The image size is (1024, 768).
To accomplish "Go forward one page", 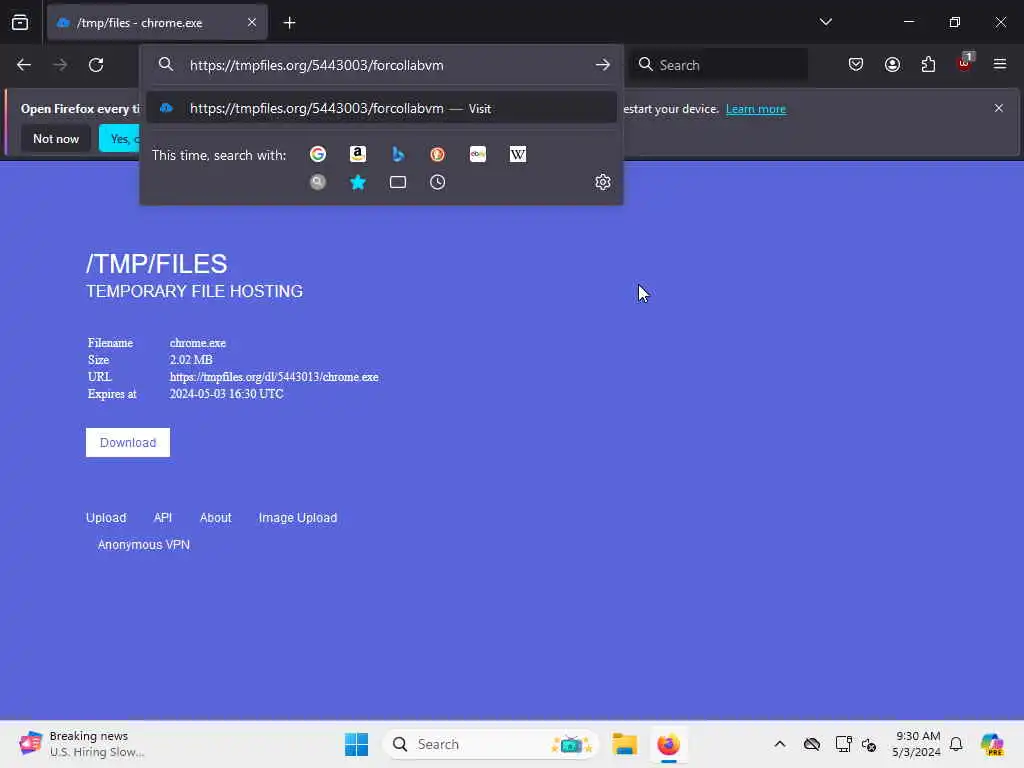I will tap(60, 65).
